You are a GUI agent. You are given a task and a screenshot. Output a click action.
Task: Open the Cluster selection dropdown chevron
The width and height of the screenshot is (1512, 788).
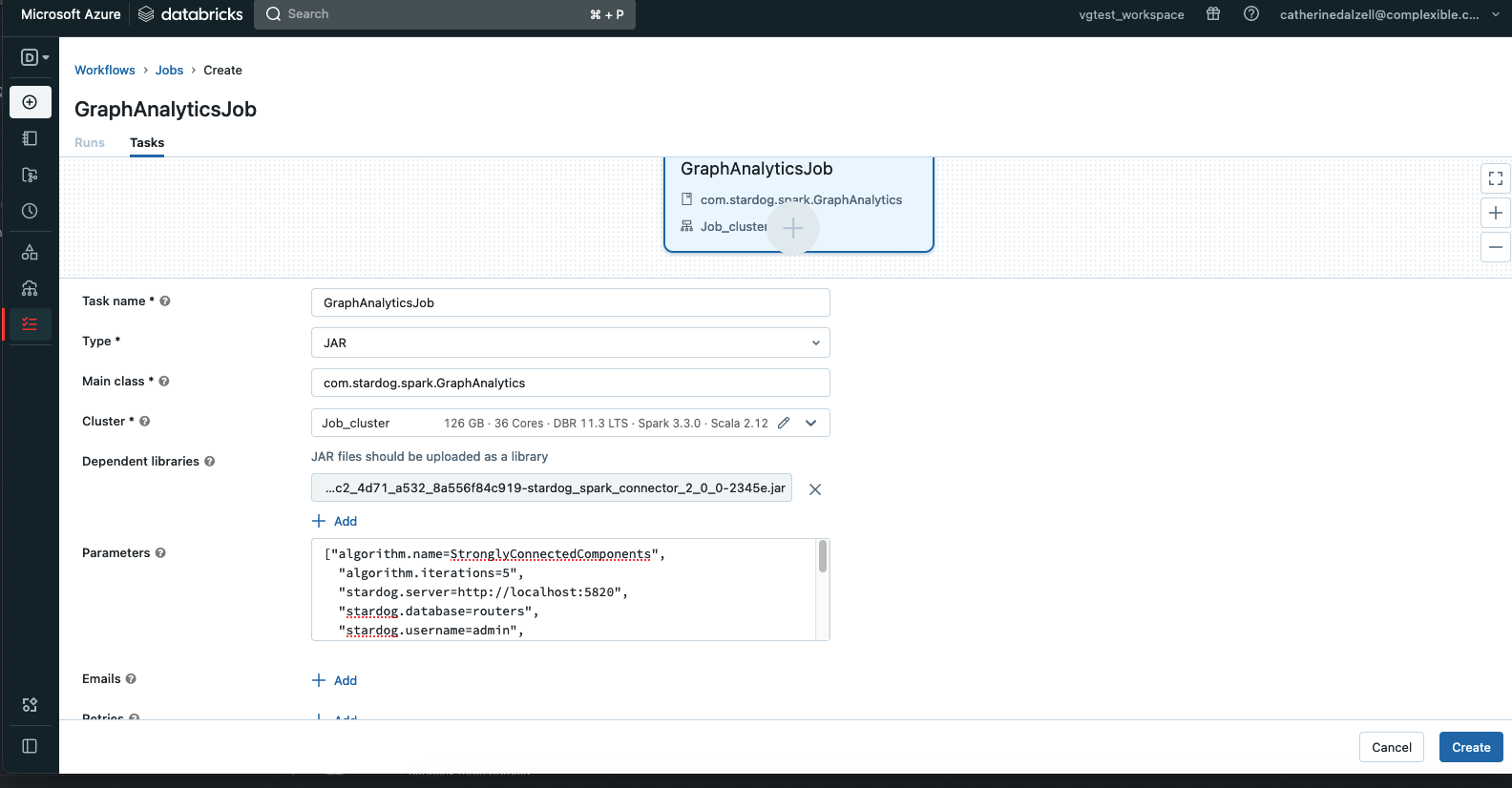[811, 423]
